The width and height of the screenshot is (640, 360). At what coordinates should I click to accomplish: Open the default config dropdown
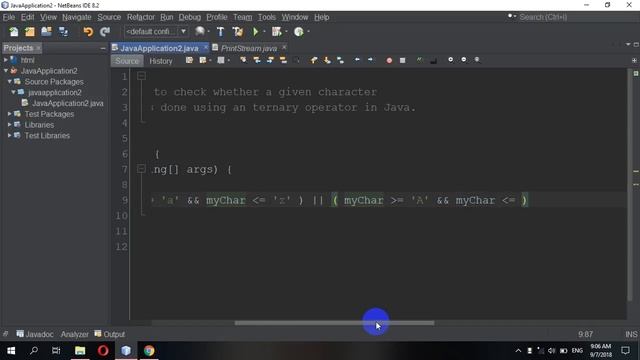coord(156,31)
